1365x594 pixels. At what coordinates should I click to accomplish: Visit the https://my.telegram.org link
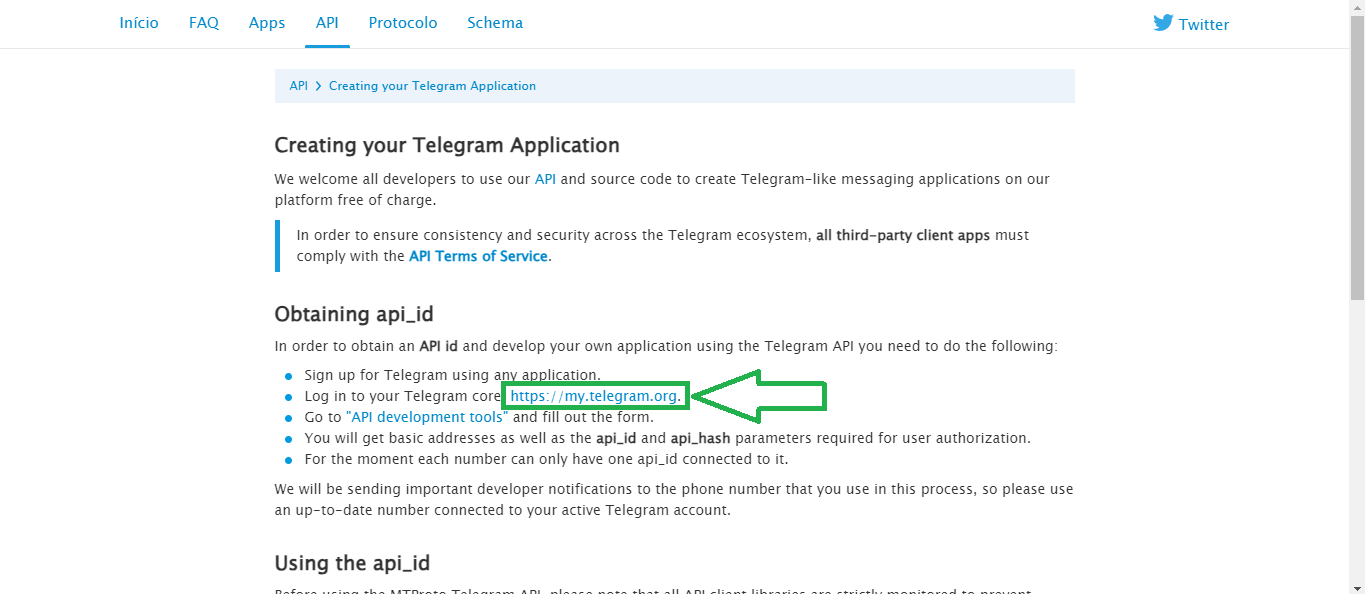click(594, 396)
